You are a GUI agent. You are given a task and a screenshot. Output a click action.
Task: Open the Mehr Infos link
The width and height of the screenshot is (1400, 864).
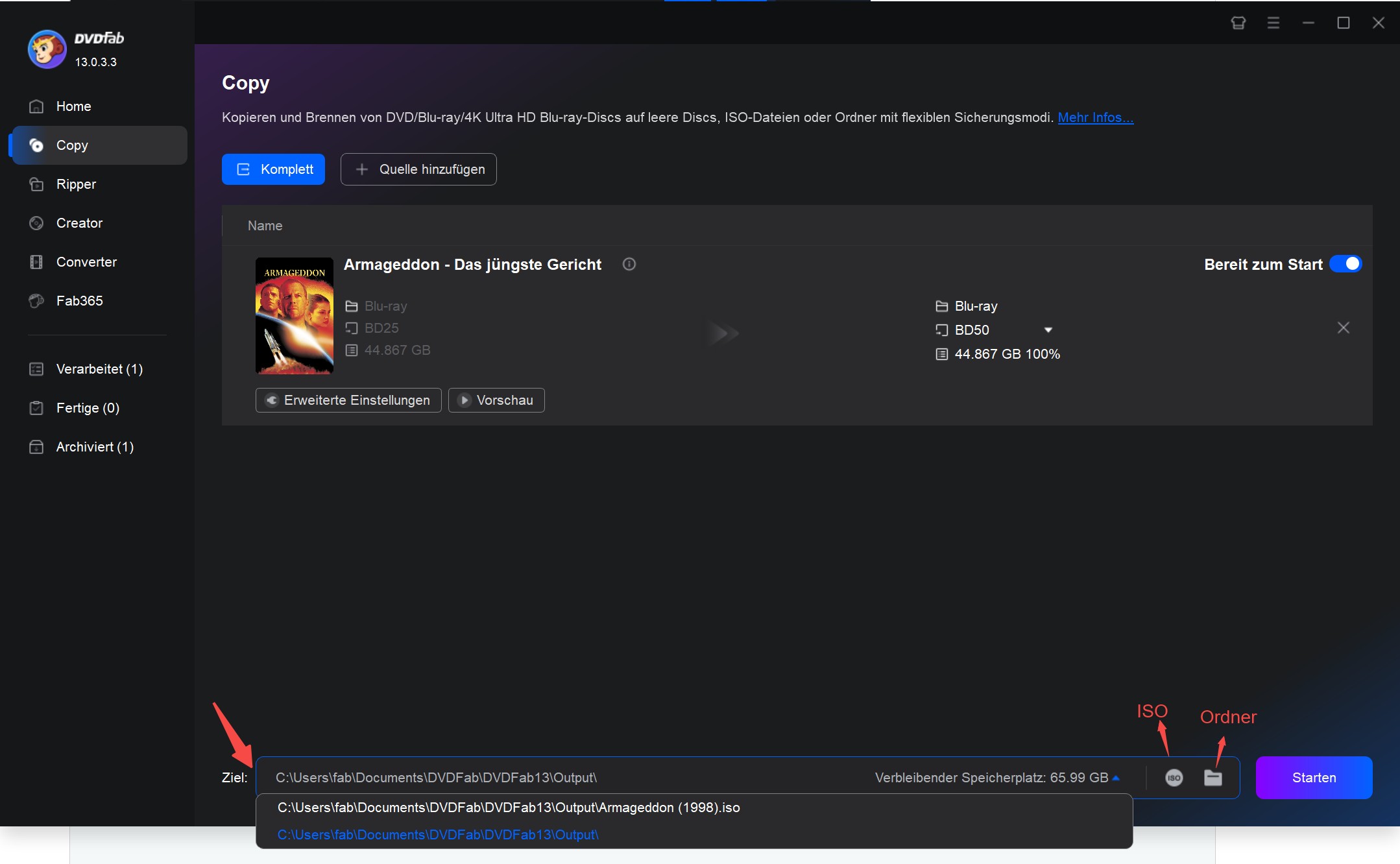pos(1095,117)
